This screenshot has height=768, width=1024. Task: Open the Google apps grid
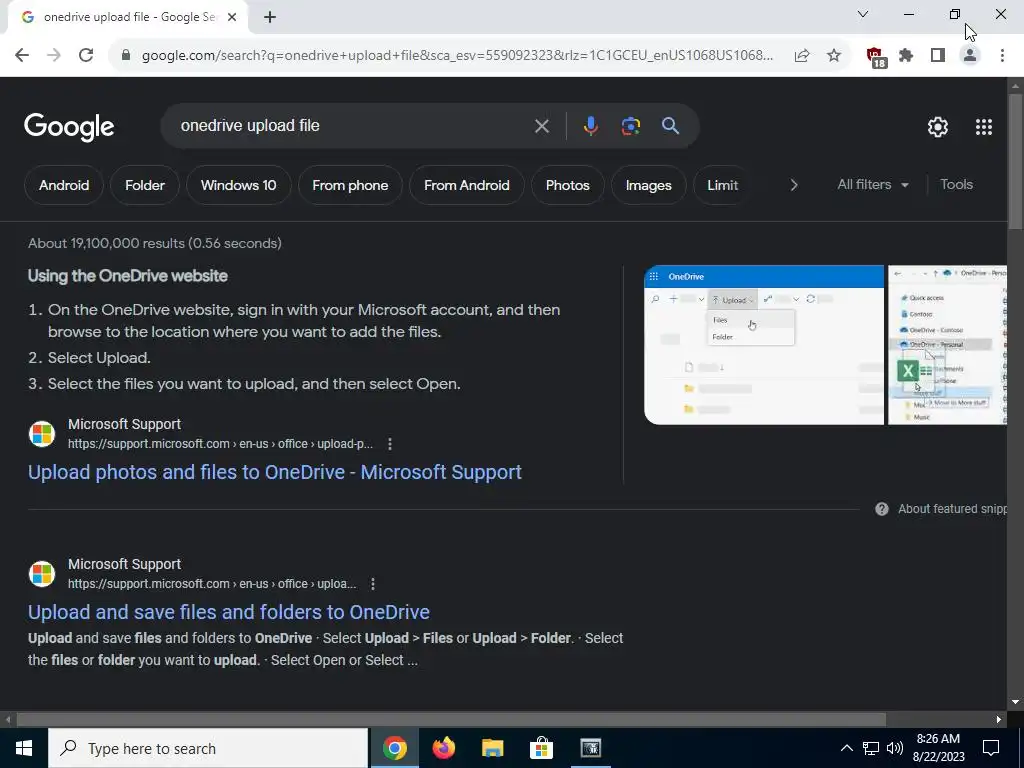tap(984, 127)
